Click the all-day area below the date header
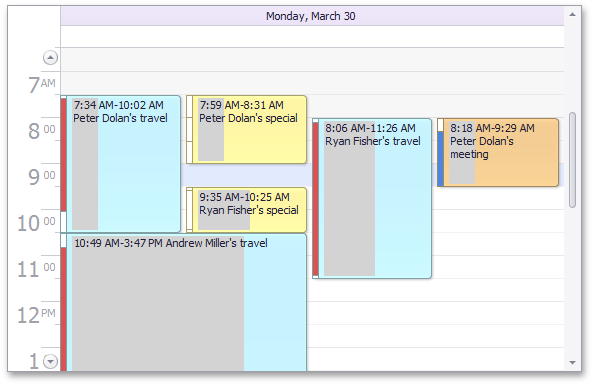 (312, 36)
